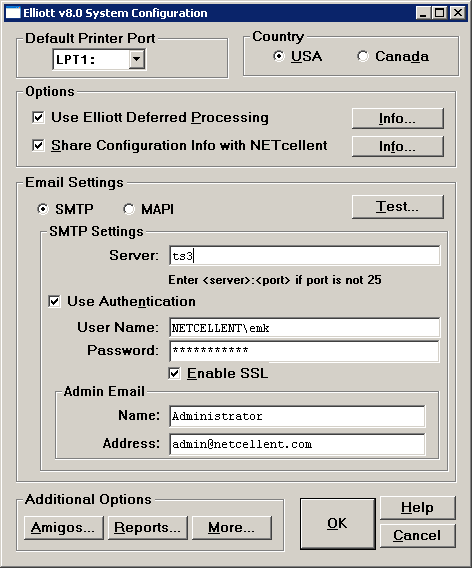
Task: Open Amigos additional options
Action: [63, 528]
